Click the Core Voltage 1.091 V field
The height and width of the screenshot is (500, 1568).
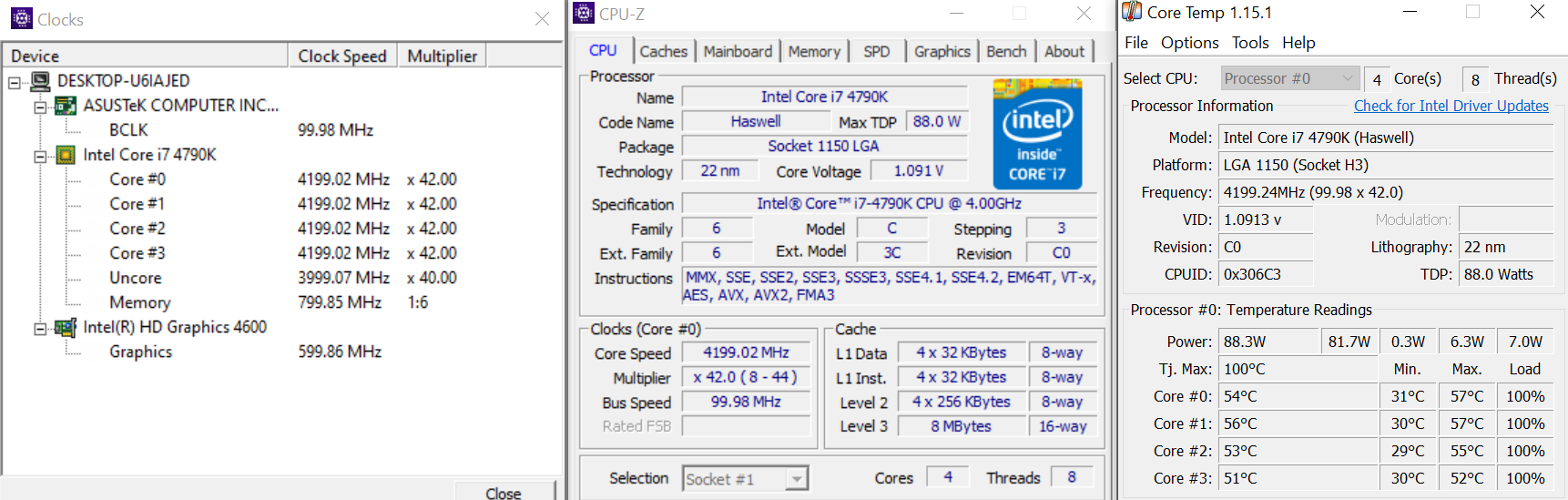(x=918, y=170)
